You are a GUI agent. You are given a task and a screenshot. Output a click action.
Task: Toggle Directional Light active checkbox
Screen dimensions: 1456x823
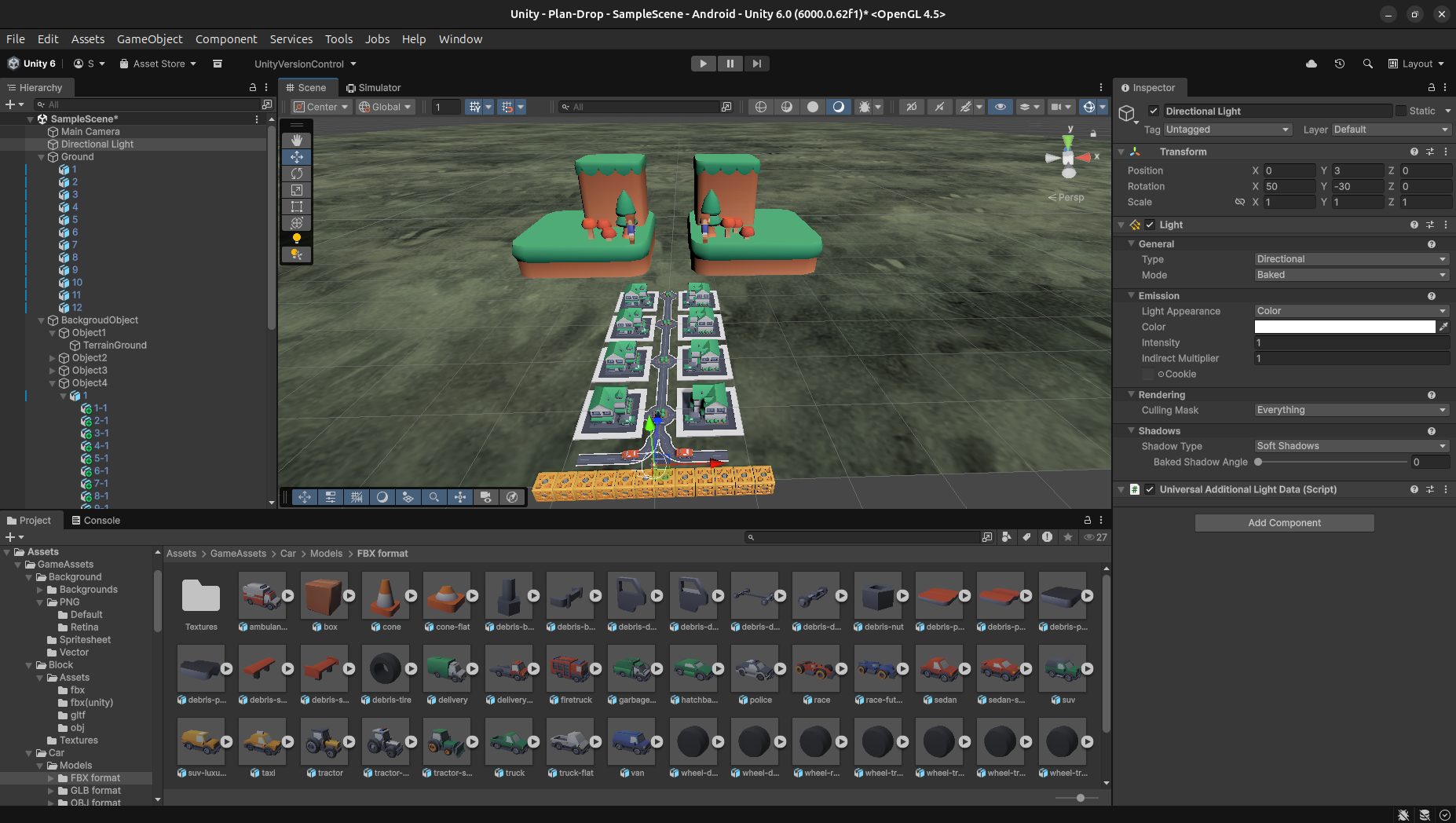tap(1154, 112)
